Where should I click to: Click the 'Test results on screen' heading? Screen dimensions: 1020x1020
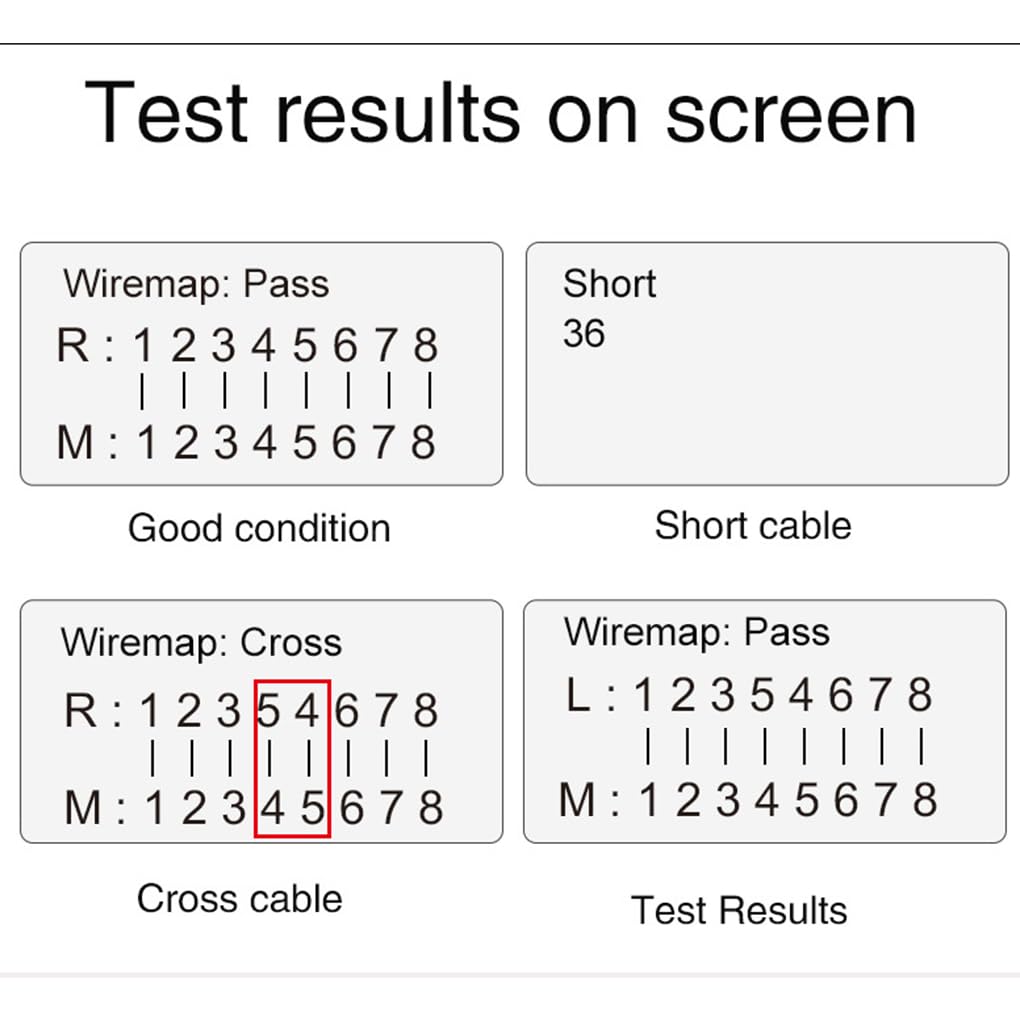[500, 112]
